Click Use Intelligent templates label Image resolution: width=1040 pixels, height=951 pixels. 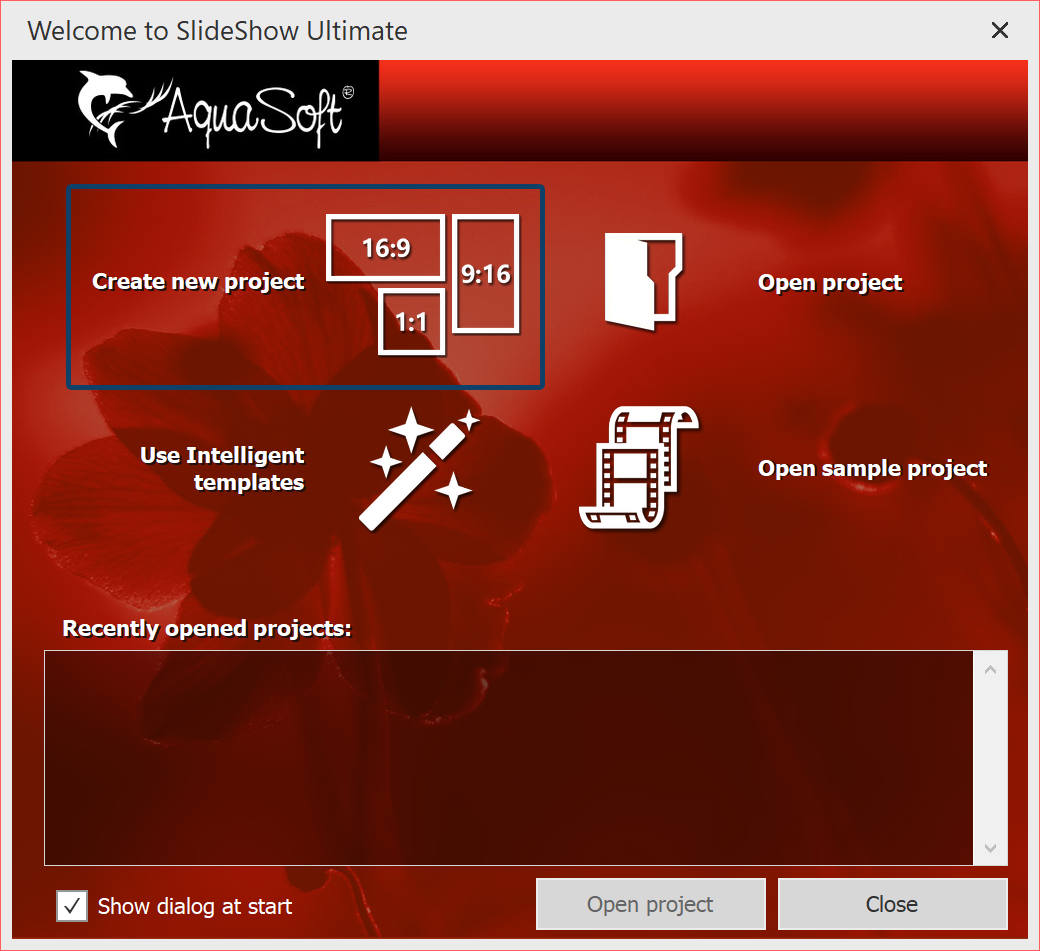pos(222,467)
